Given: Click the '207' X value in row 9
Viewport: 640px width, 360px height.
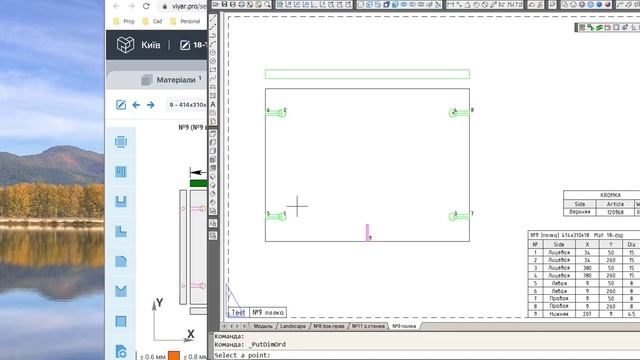Looking at the screenshot, I should 587,314.
